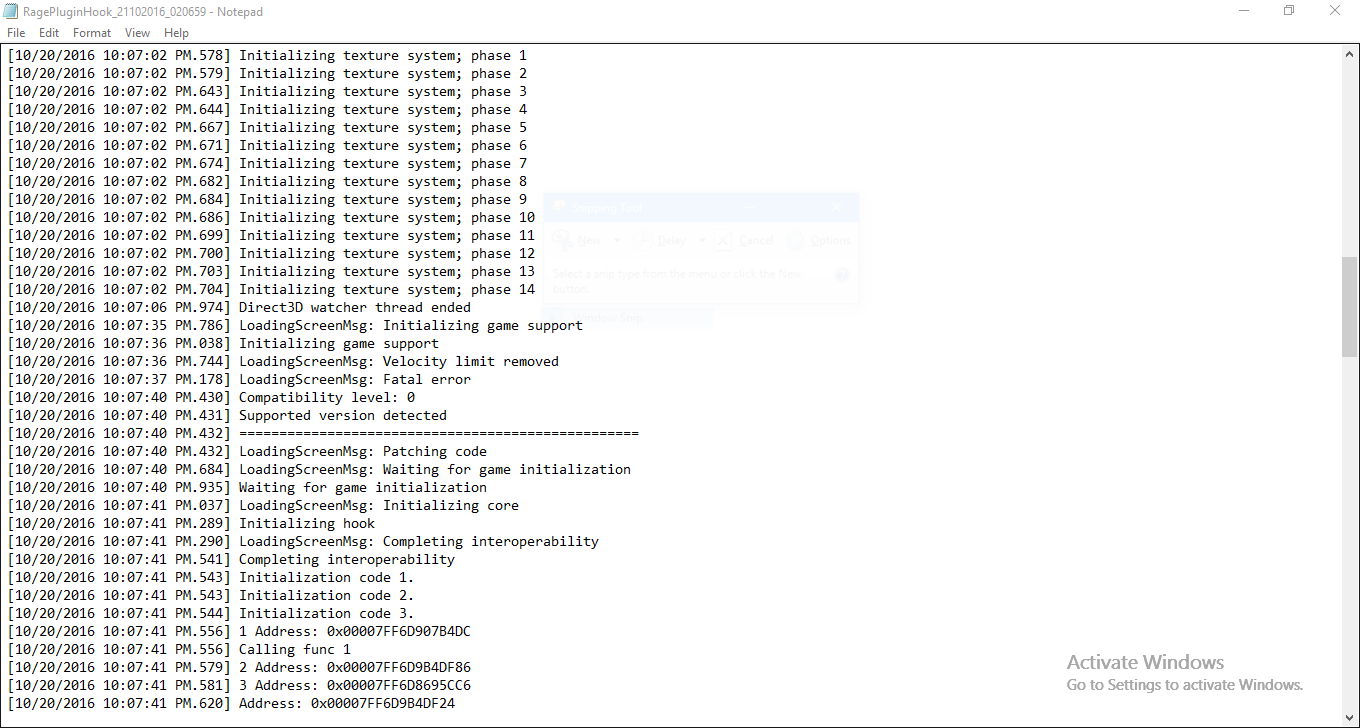Click 'LoadingScreenMsg: Initializing game support' line

295,326
